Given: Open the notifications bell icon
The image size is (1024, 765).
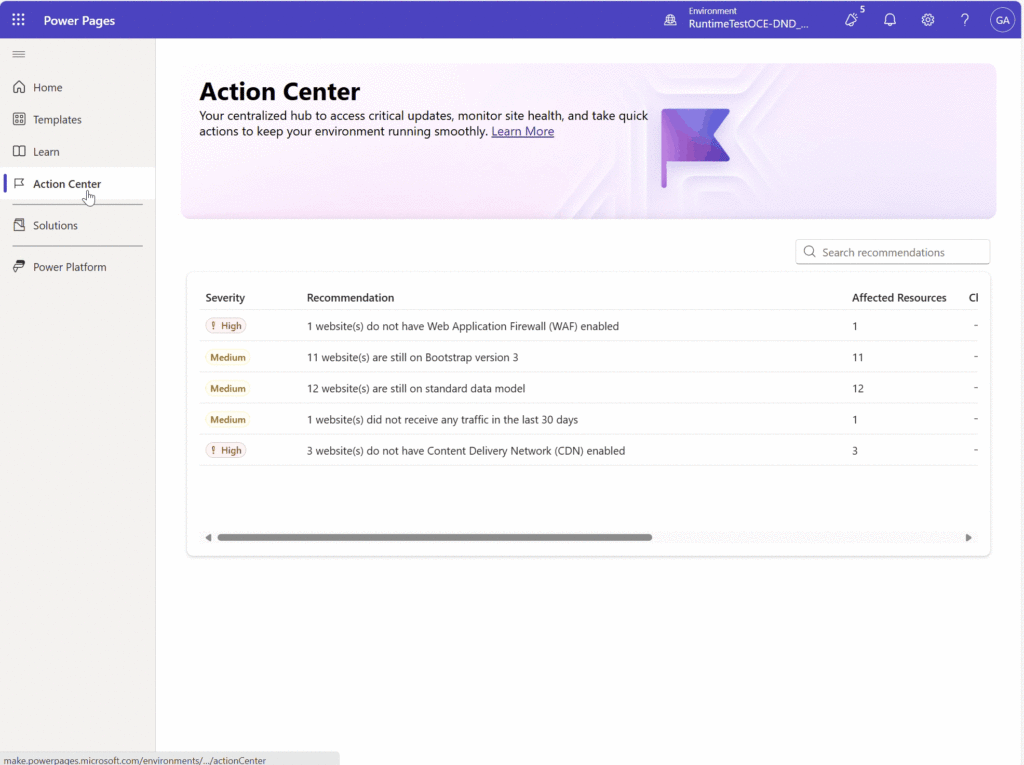Looking at the screenshot, I should click(x=890, y=20).
